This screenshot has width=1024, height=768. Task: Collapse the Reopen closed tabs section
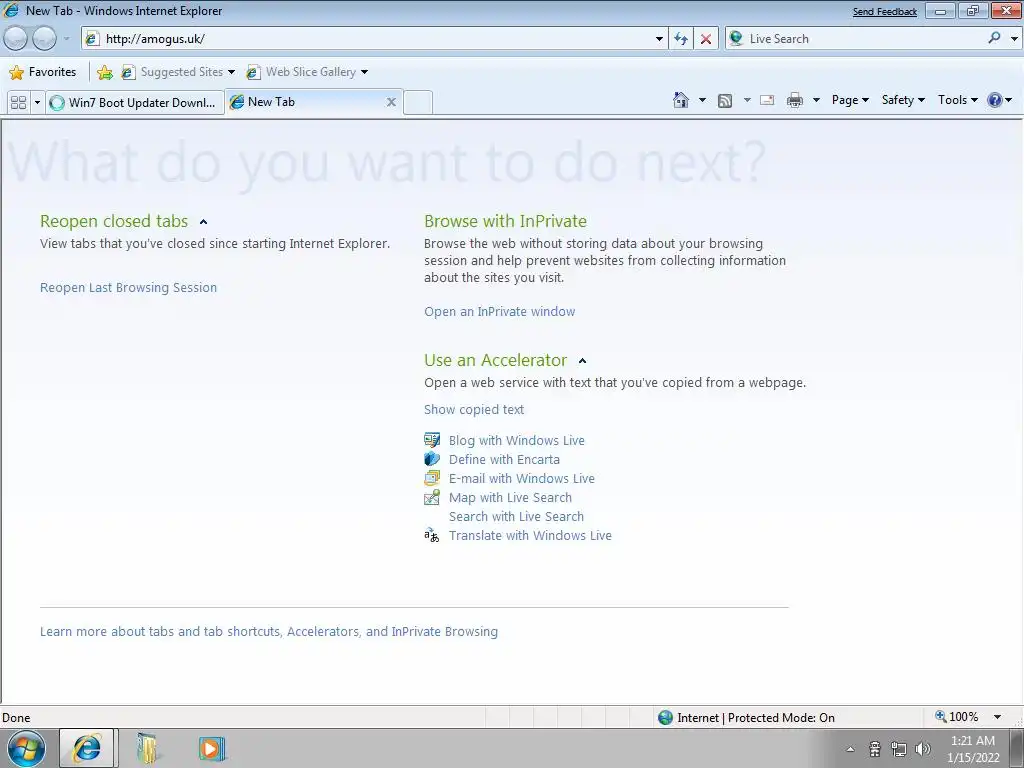point(203,222)
